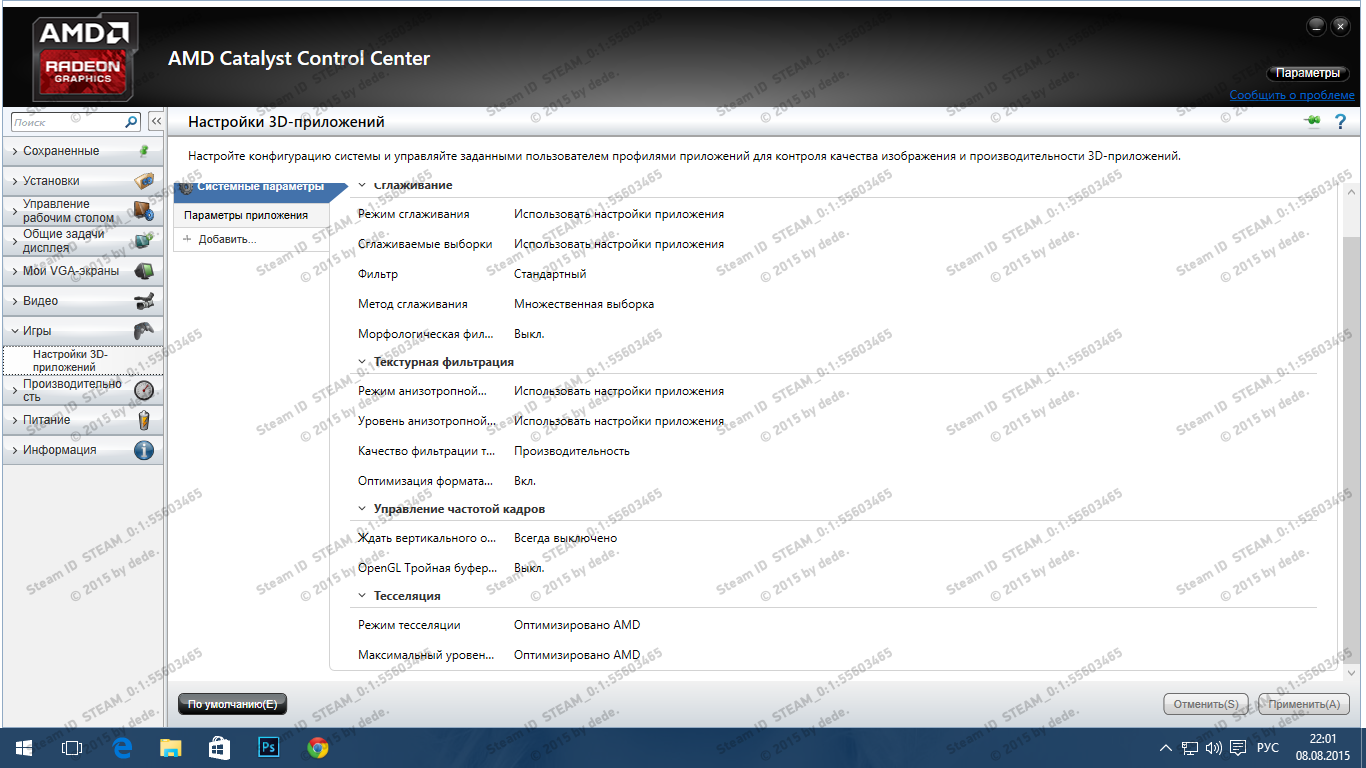
Task: Collapse the Текстурная фильтрация section
Action: coord(363,362)
